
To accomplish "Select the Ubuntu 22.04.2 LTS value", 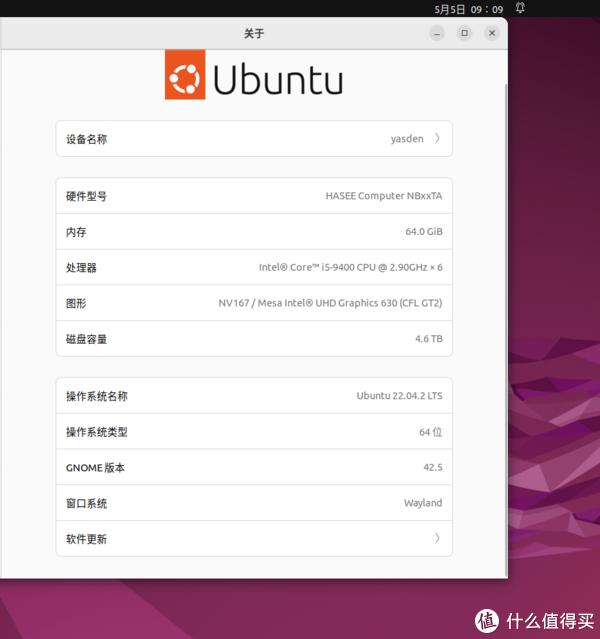I will (x=399, y=396).
